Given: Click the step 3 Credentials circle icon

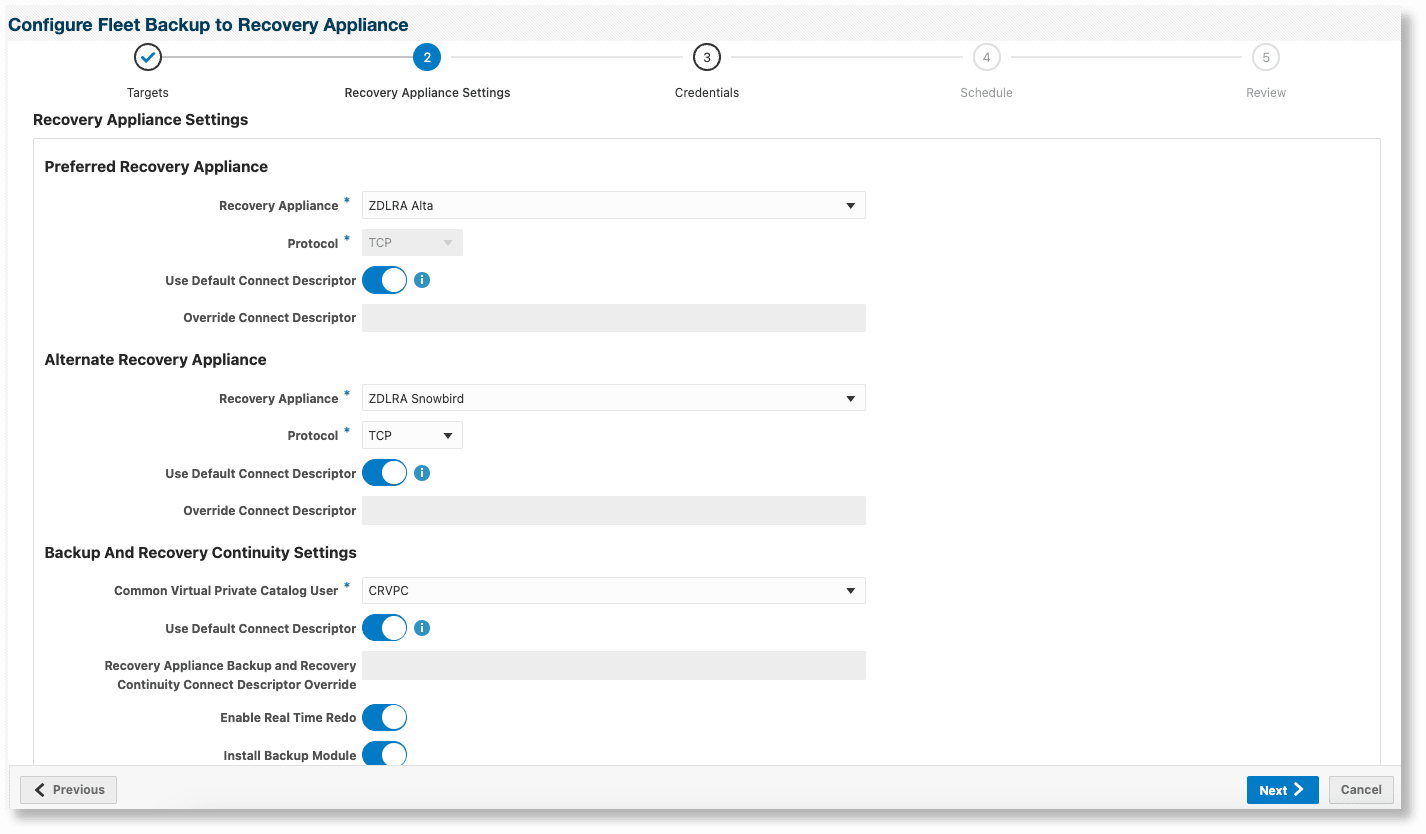Looking at the screenshot, I should (707, 58).
